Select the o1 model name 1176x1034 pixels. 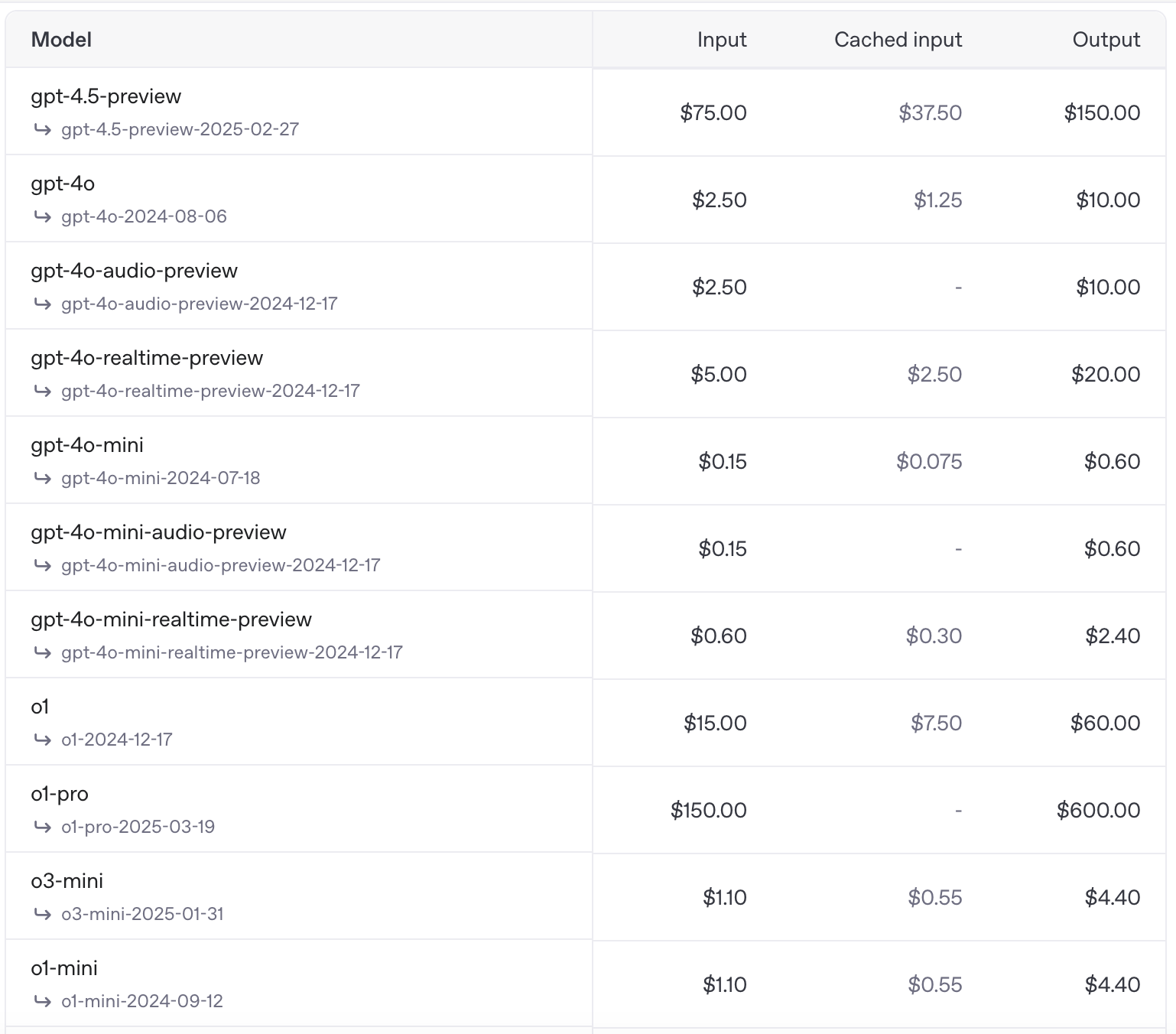tap(40, 707)
